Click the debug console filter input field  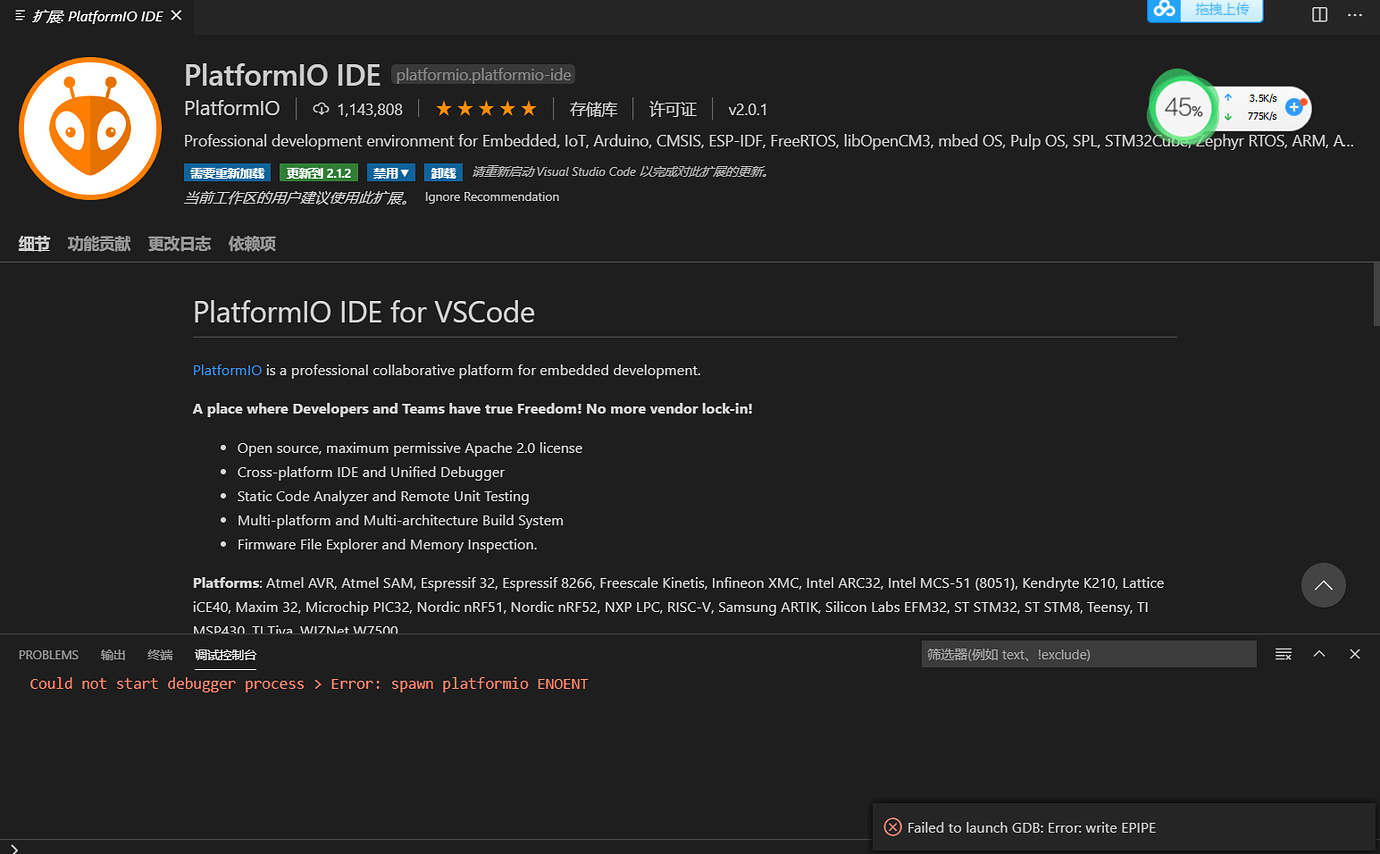pyautogui.click(x=1088, y=654)
